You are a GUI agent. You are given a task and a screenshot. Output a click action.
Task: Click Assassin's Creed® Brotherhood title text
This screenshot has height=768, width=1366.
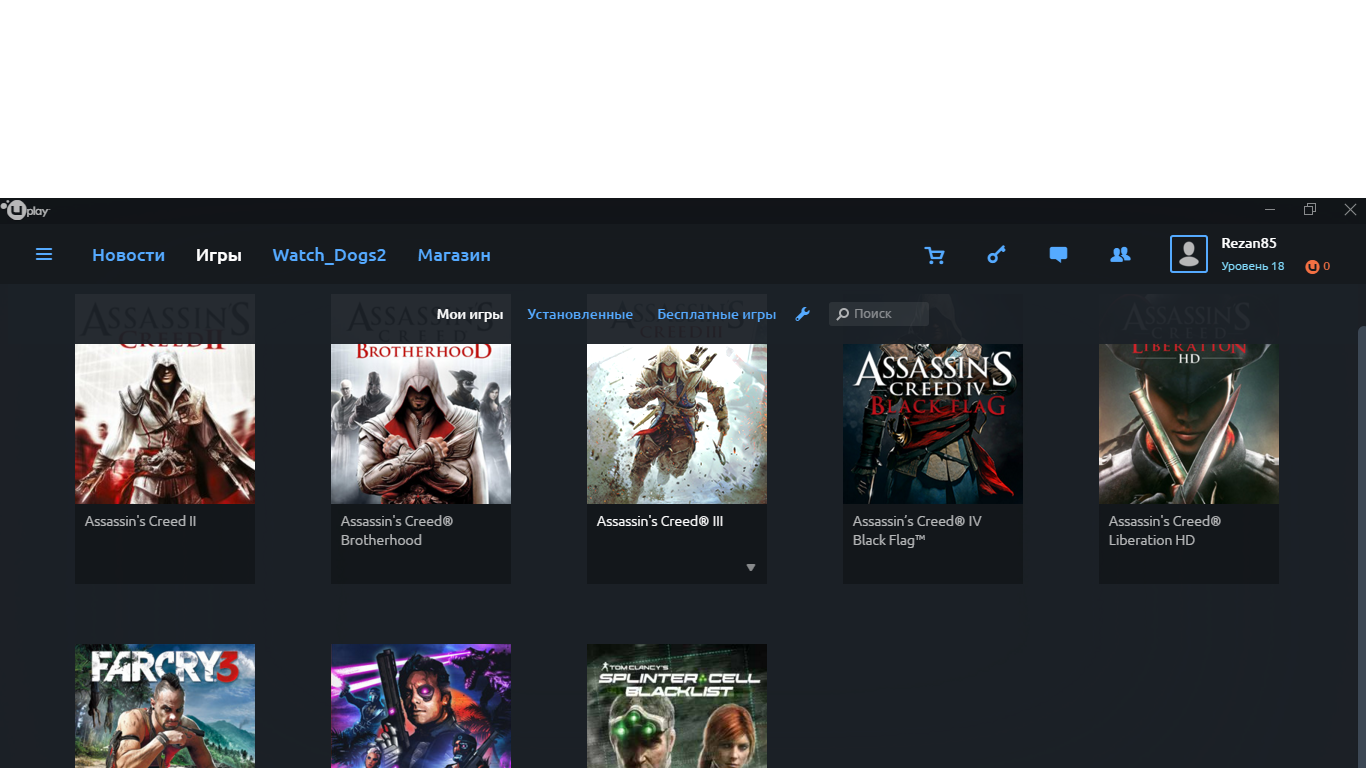pos(397,530)
